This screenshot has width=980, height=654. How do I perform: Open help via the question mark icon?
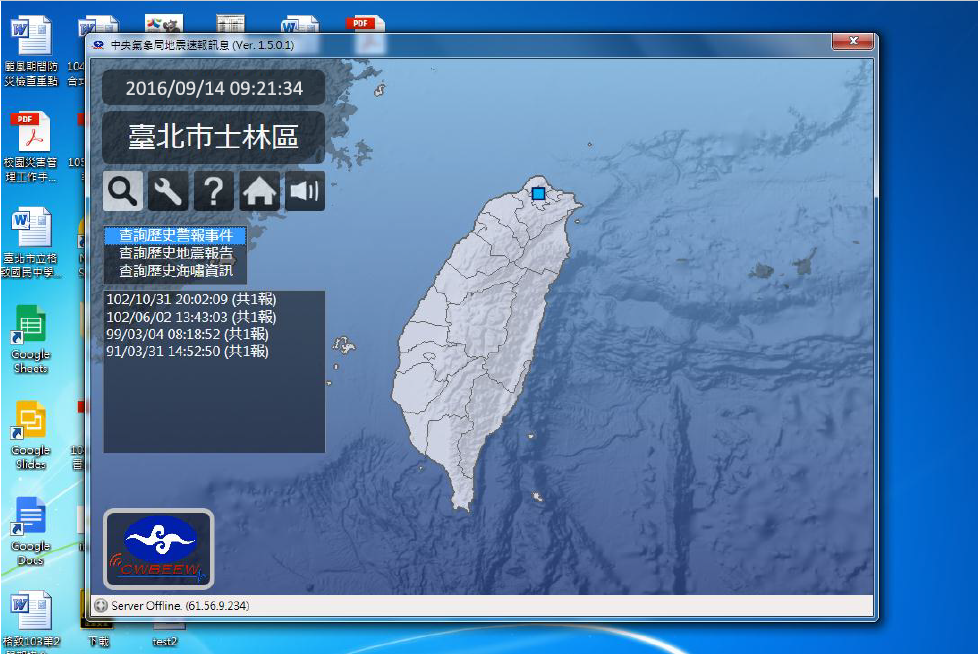click(214, 191)
